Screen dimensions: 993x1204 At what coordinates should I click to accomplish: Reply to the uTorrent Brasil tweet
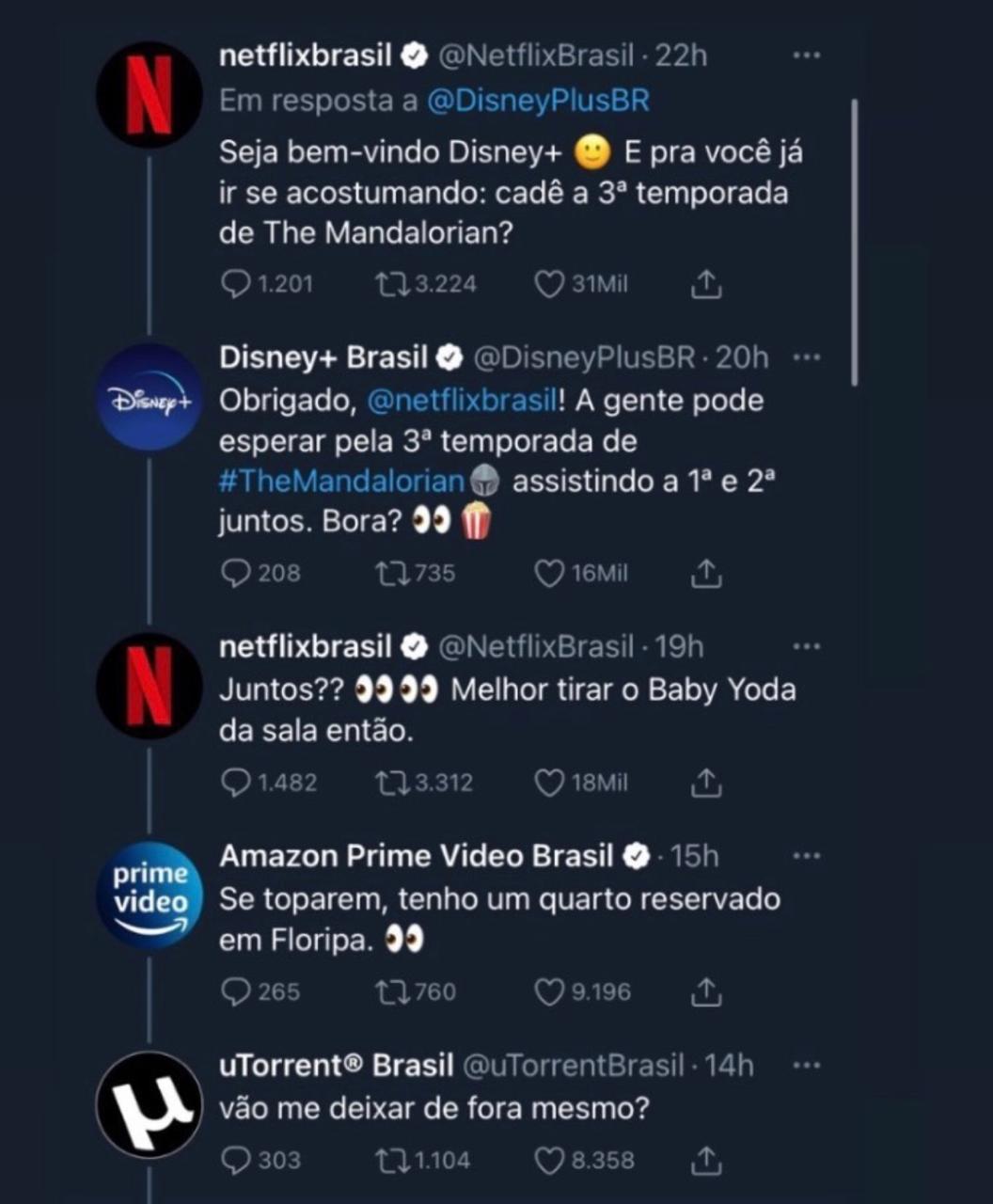235,1161
